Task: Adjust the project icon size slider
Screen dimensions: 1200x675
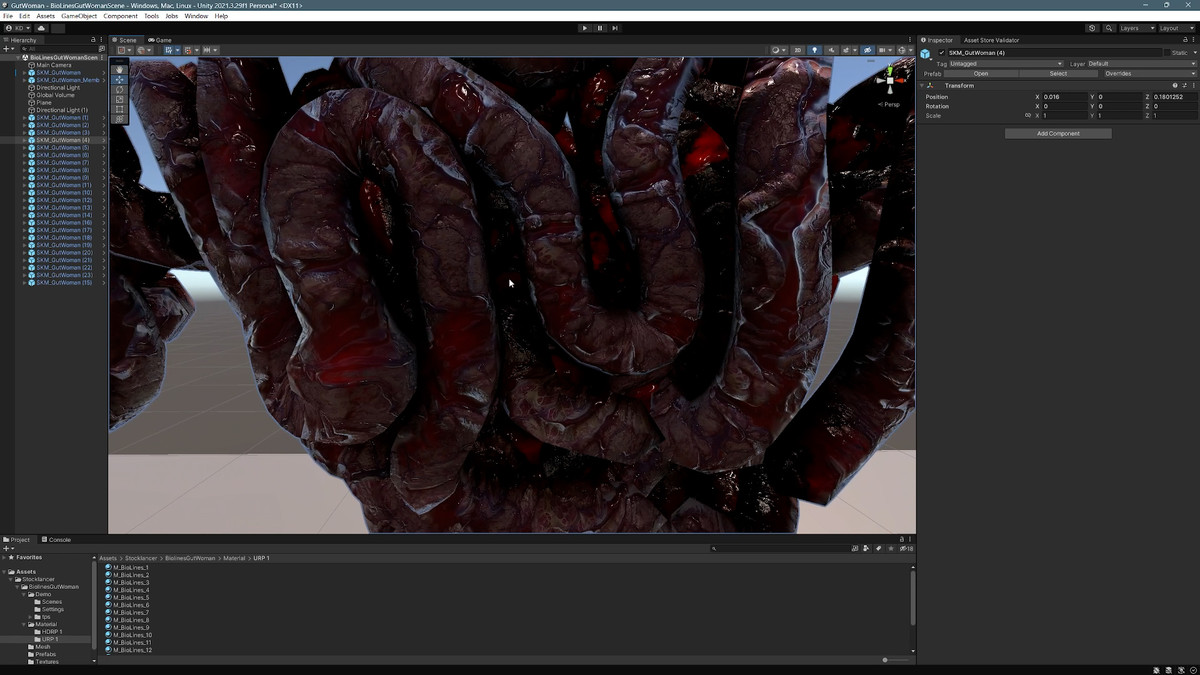Action: tap(885, 660)
